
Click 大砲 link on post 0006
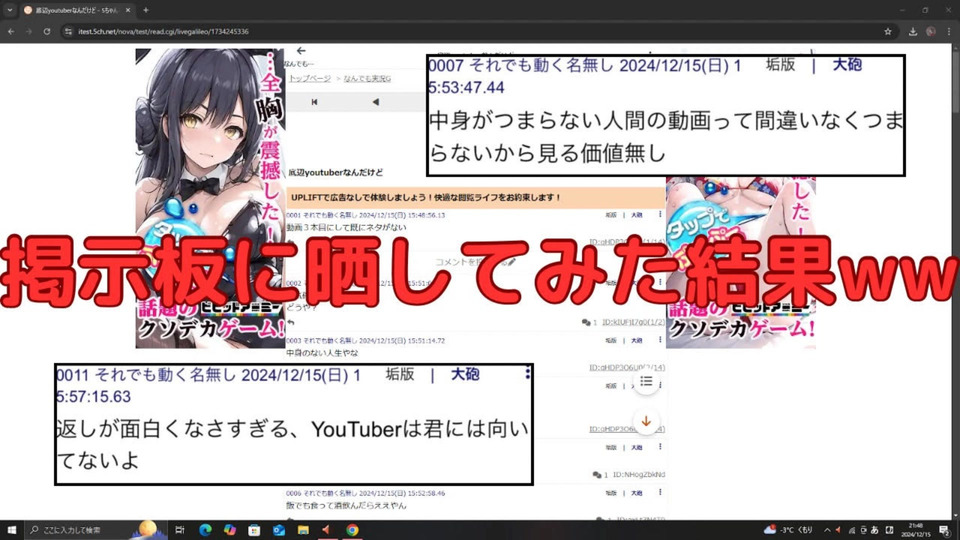pos(637,493)
